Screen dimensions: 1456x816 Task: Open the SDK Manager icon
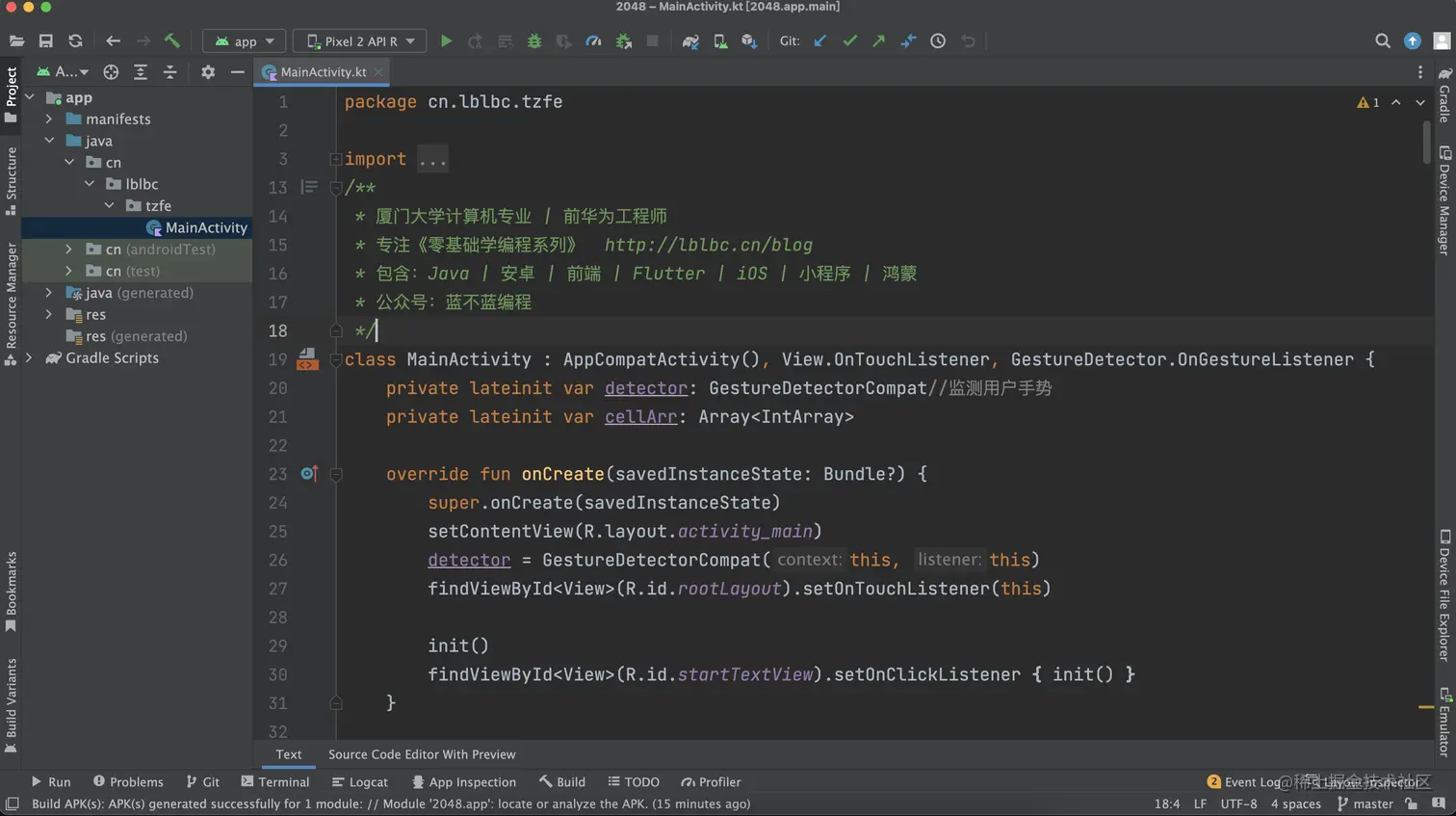(x=749, y=41)
